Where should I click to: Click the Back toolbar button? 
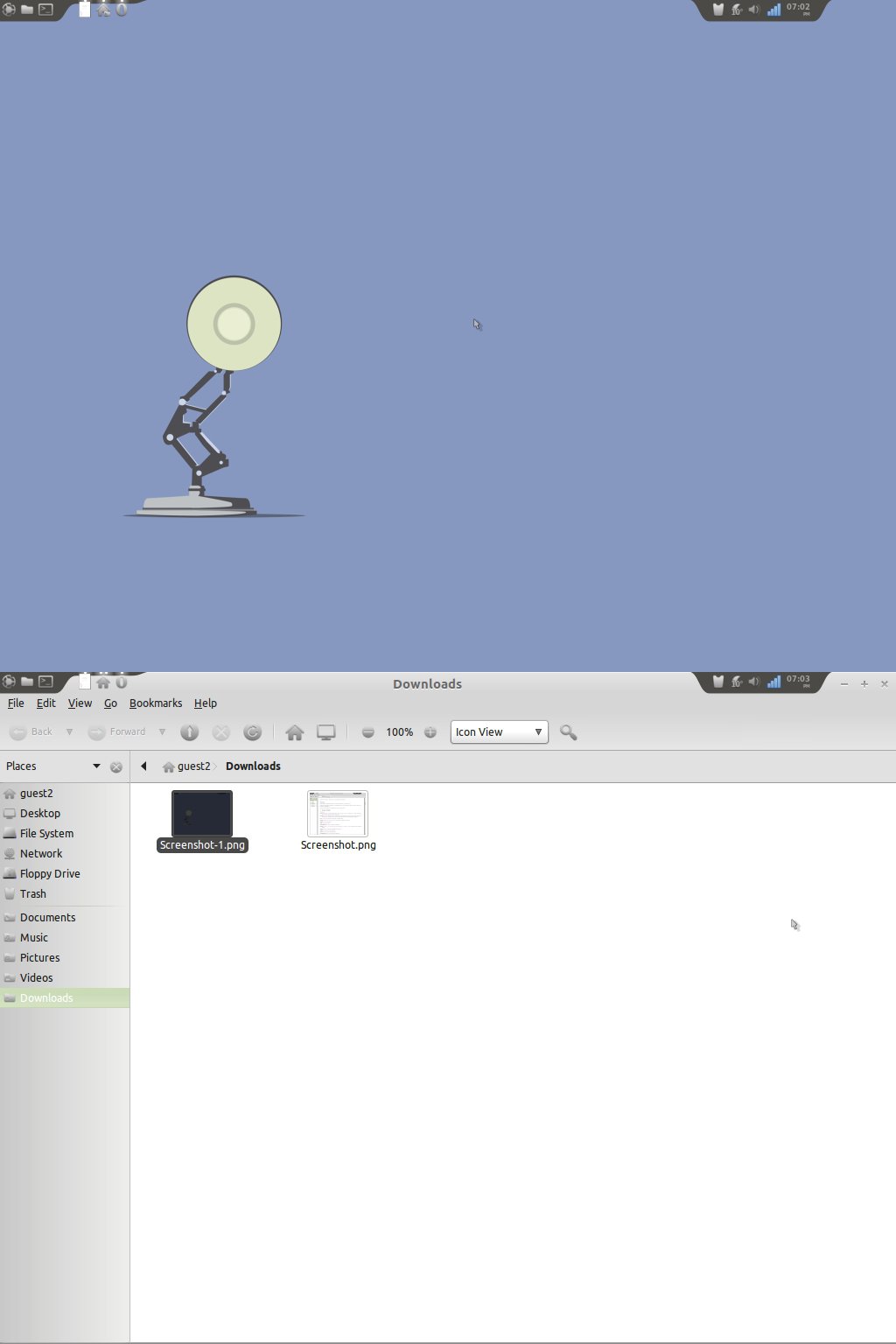[x=31, y=732]
